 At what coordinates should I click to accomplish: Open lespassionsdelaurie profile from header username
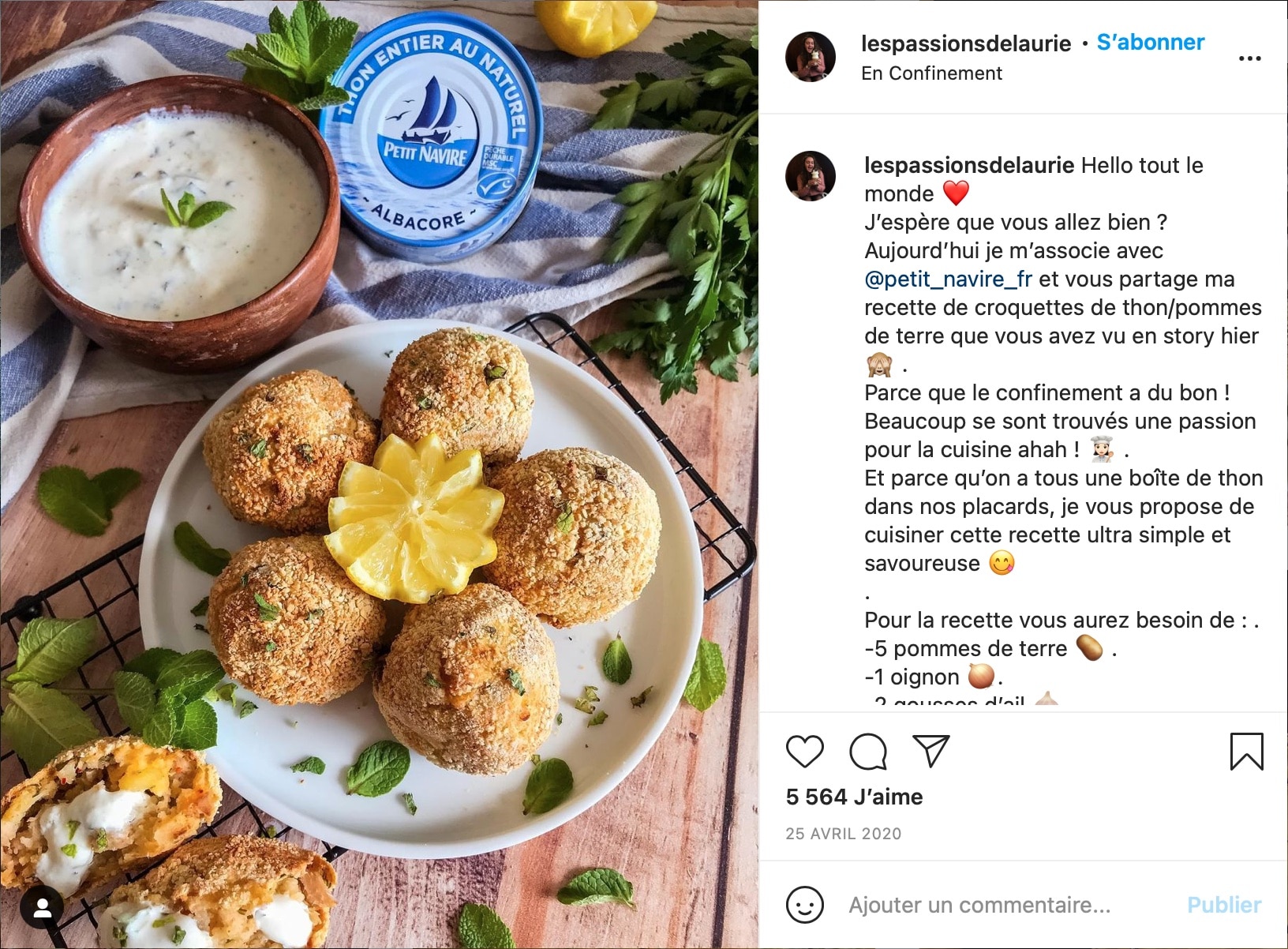966,43
